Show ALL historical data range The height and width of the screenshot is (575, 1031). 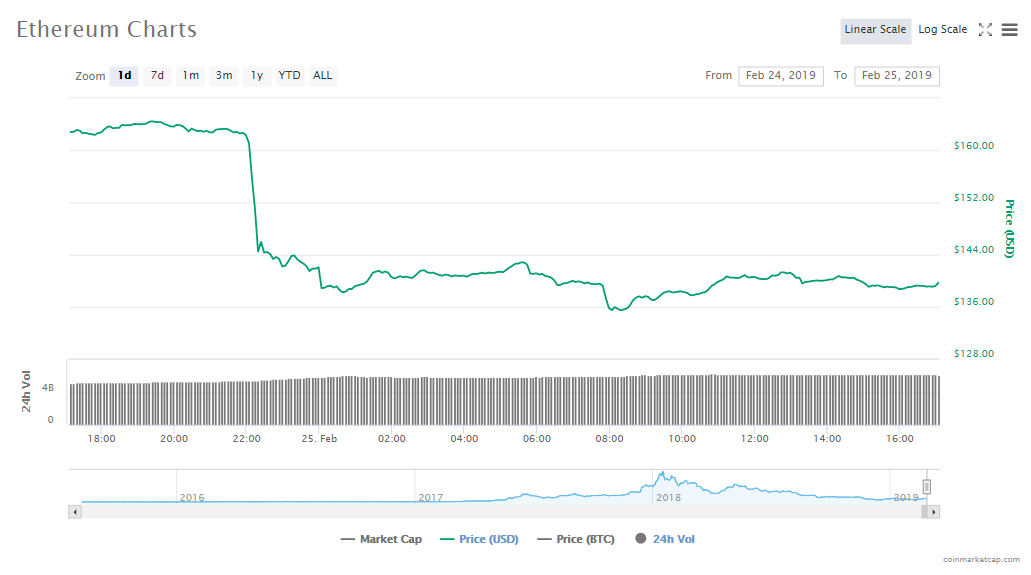coord(323,76)
